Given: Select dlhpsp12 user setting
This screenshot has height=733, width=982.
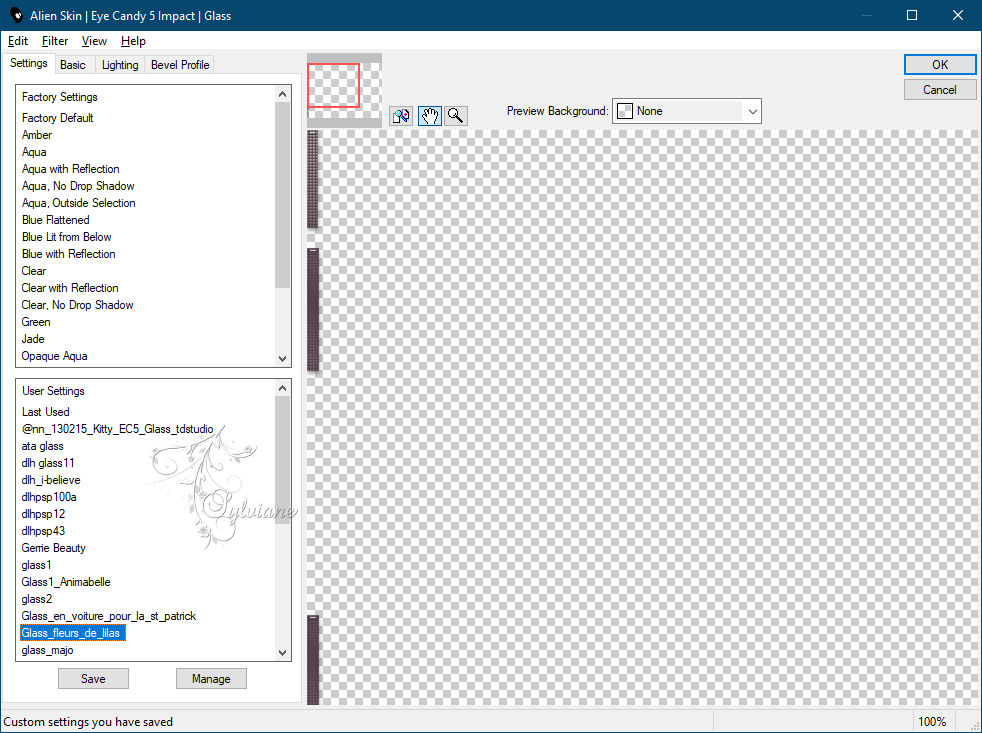Looking at the screenshot, I should (43, 513).
